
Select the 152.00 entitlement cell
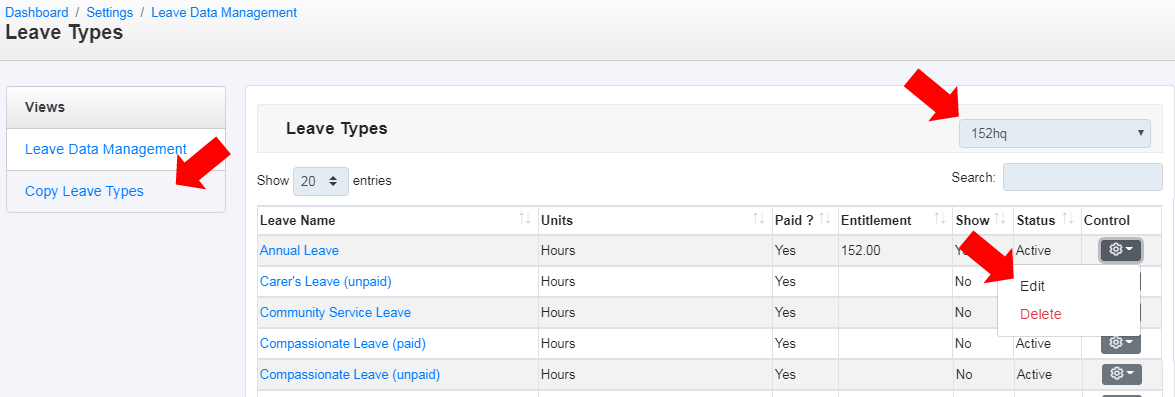tap(895, 251)
